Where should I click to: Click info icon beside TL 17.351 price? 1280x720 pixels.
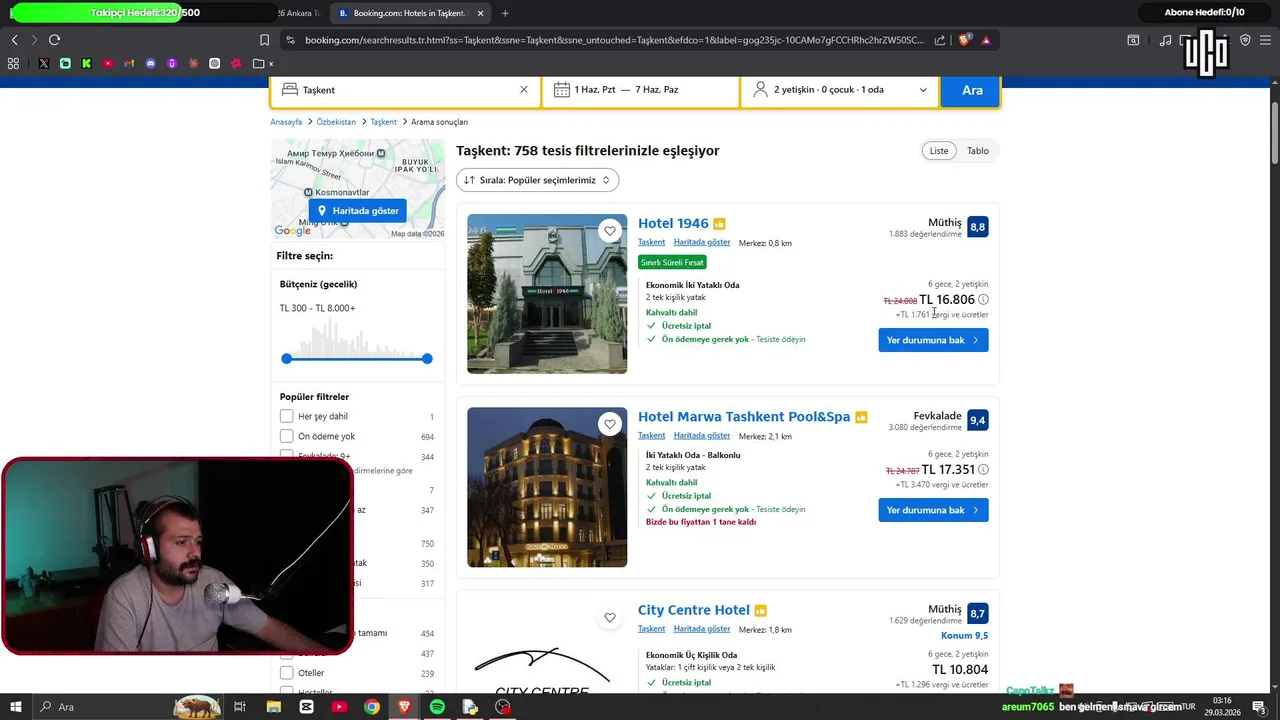pyautogui.click(x=983, y=469)
